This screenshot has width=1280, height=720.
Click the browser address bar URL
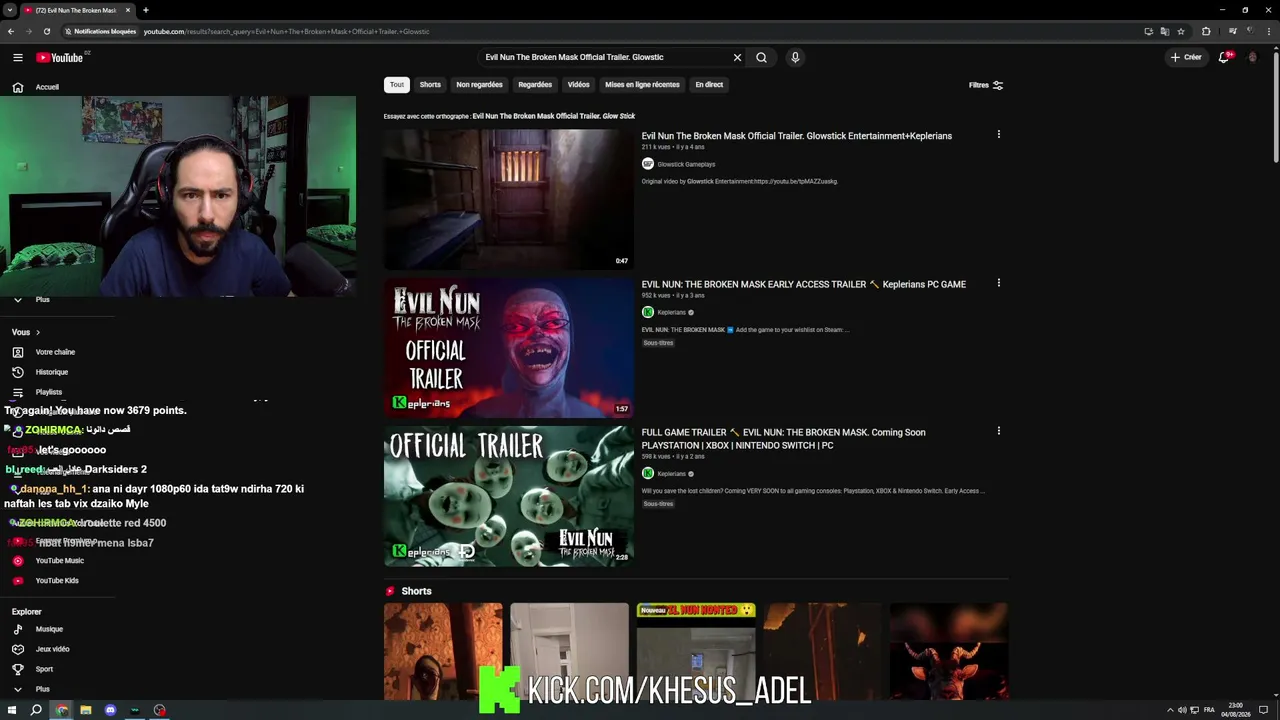286,31
